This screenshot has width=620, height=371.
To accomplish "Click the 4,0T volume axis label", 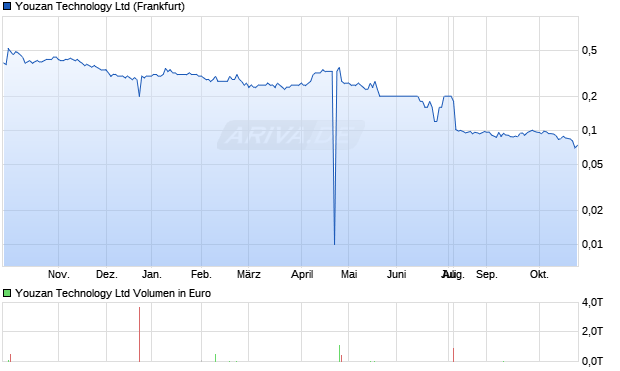I will point(592,303).
